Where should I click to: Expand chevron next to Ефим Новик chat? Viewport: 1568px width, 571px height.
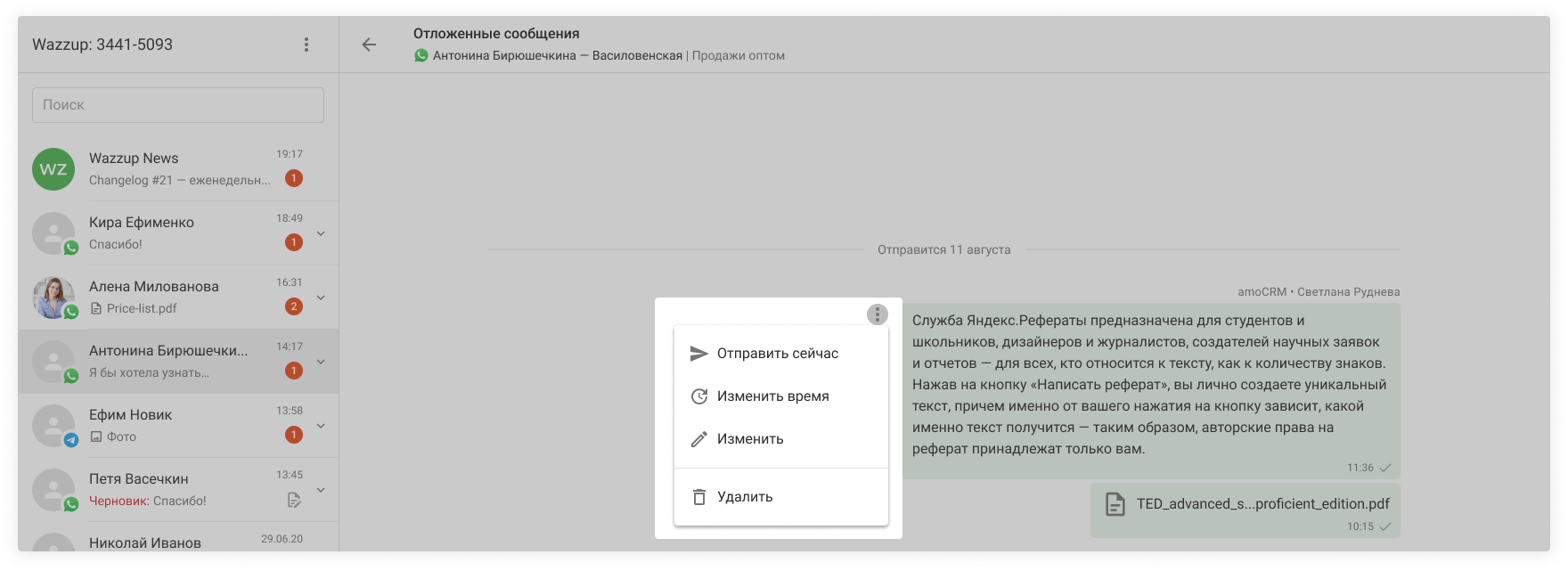pyautogui.click(x=321, y=426)
